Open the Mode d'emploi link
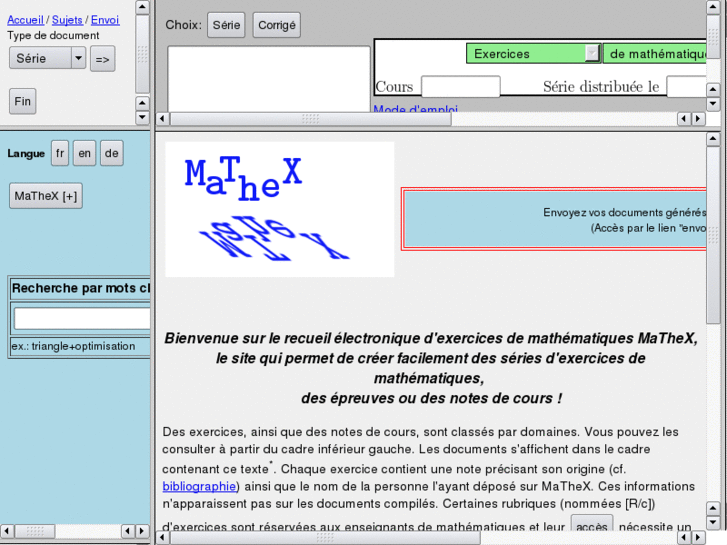This screenshot has height=545, width=727. tap(415, 109)
